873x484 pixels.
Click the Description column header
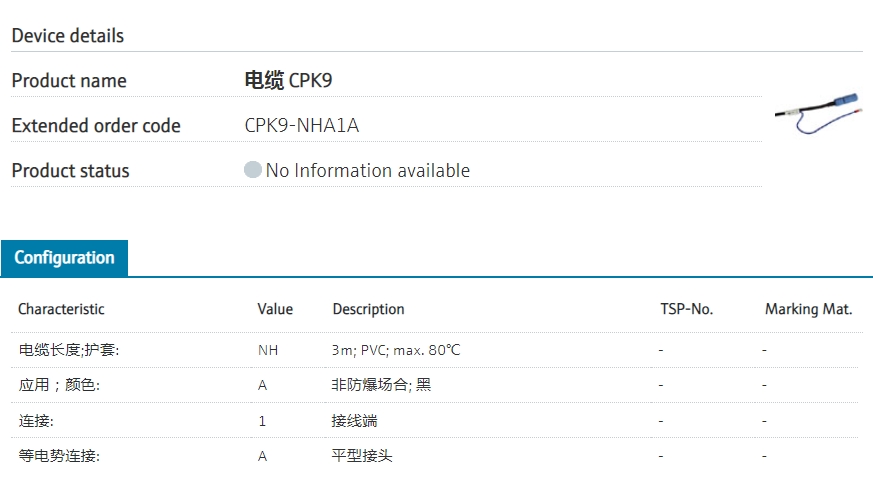(368, 309)
